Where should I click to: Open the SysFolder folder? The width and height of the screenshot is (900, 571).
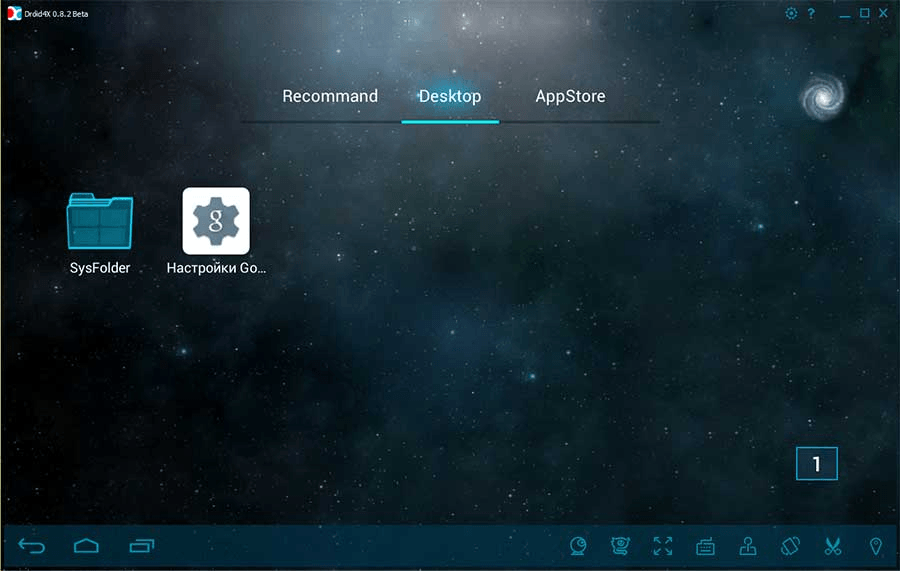(100, 234)
